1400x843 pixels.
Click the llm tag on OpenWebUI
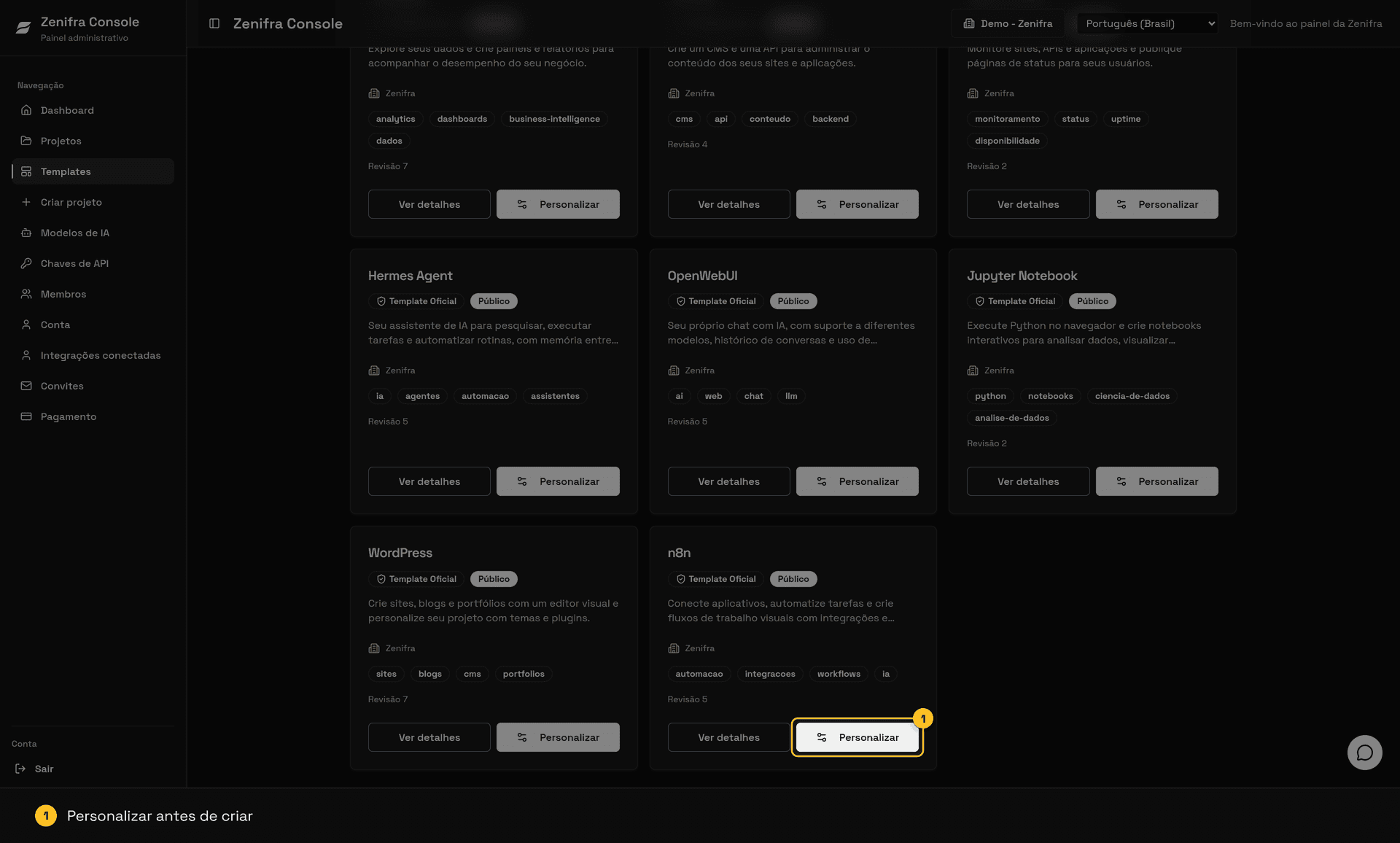[791, 396]
